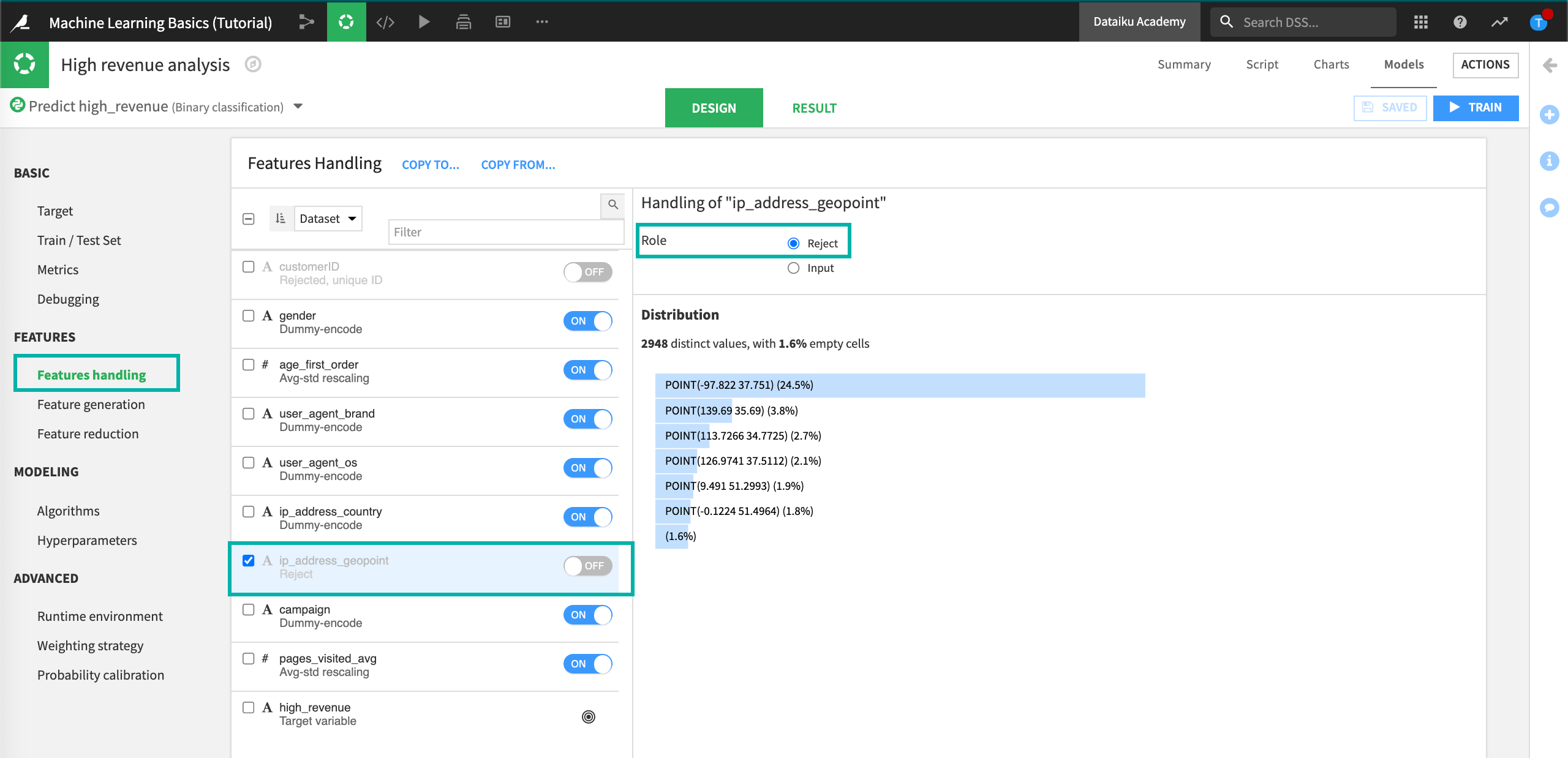Click the COPY FROM... link

[x=518, y=165]
